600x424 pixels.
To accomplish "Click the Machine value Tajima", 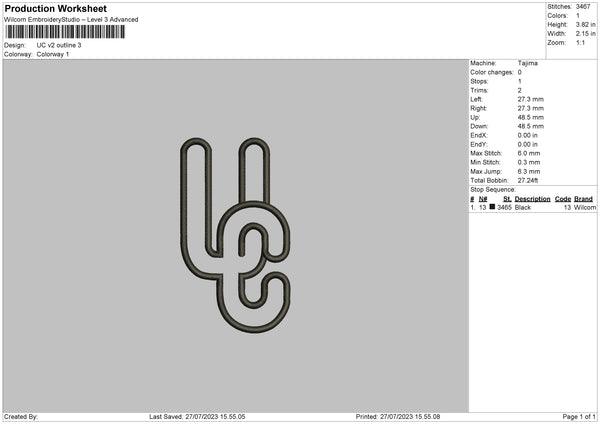I will click(x=528, y=63).
